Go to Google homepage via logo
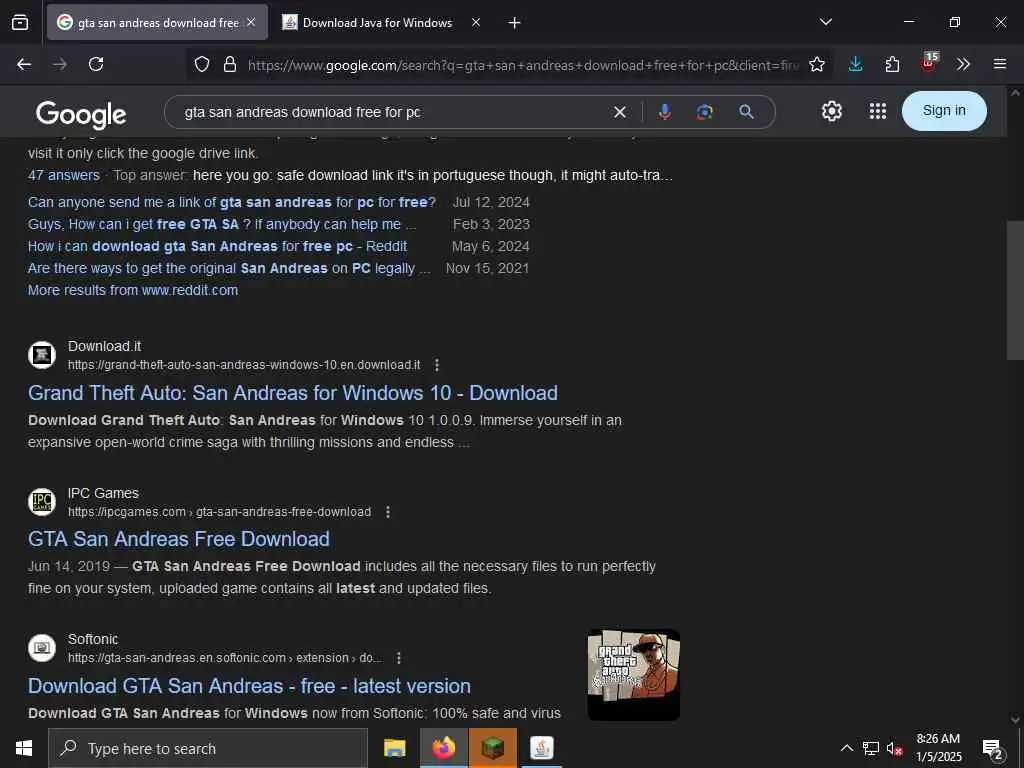Image resolution: width=1024 pixels, height=768 pixels. [81, 114]
